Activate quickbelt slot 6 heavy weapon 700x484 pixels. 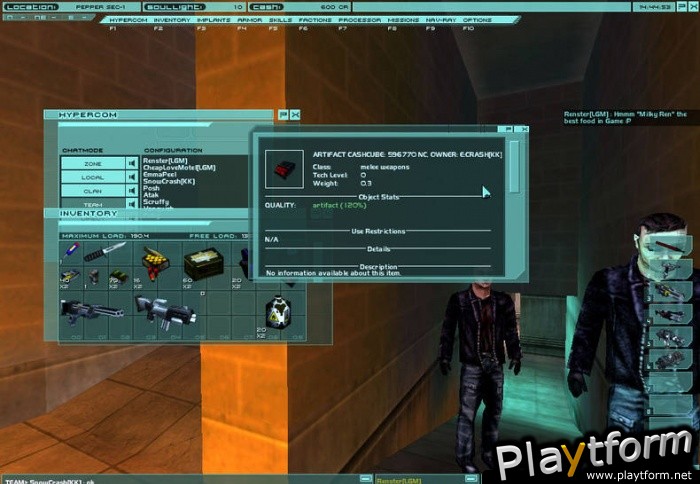point(669,359)
